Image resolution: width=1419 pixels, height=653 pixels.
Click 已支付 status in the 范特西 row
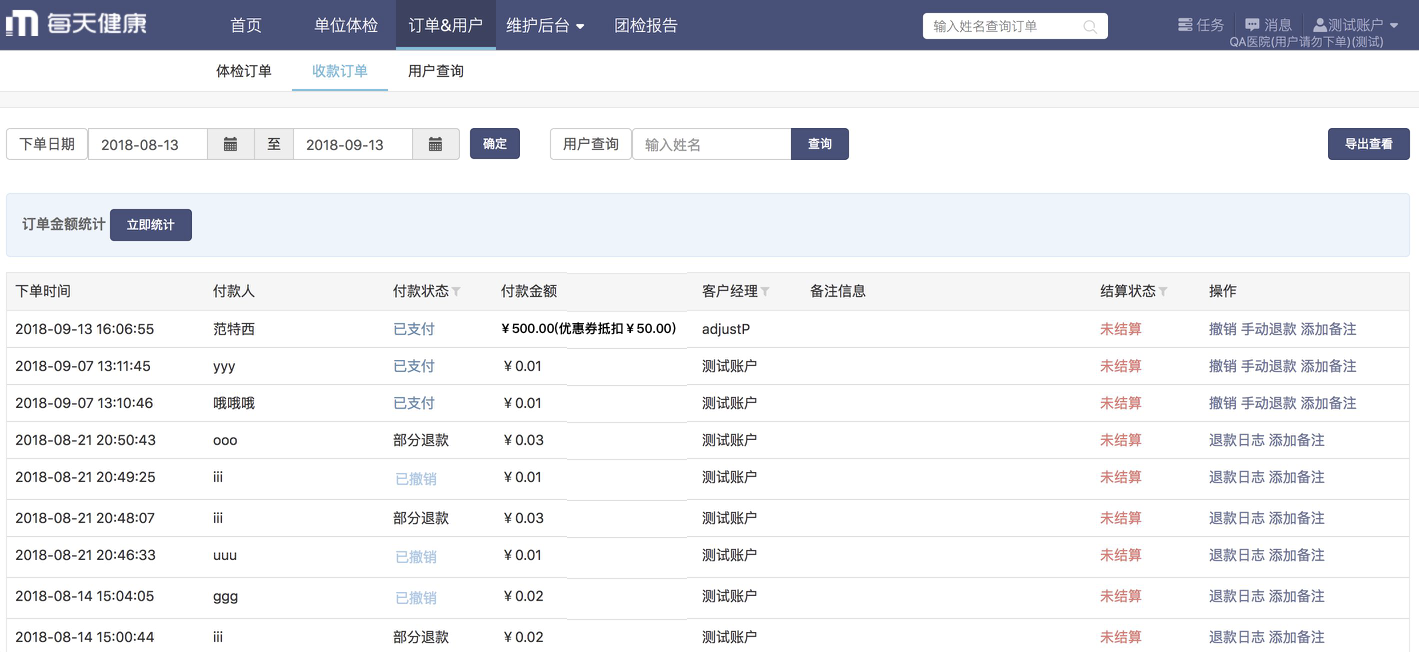coord(414,329)
